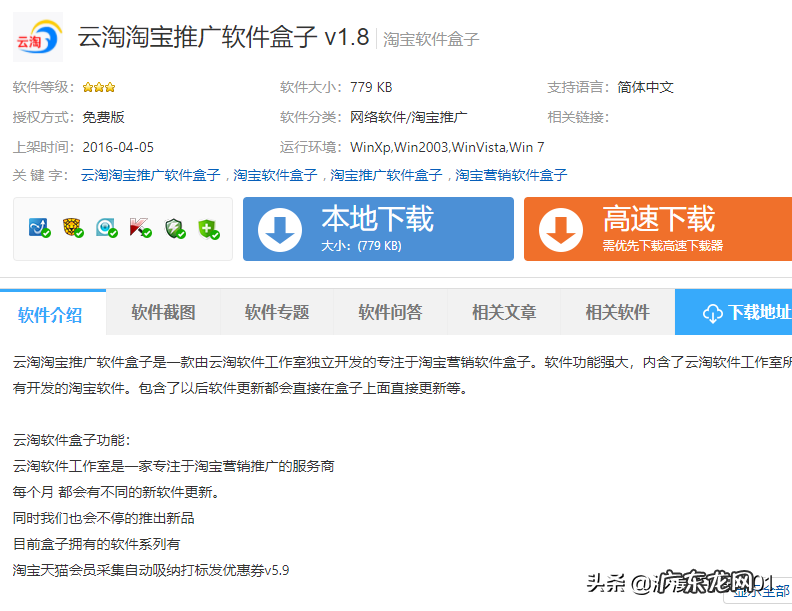The image size is (792, 611).
Task: Open keyword link 淘宝软件盒子
Action: click(x=275, y=175)
